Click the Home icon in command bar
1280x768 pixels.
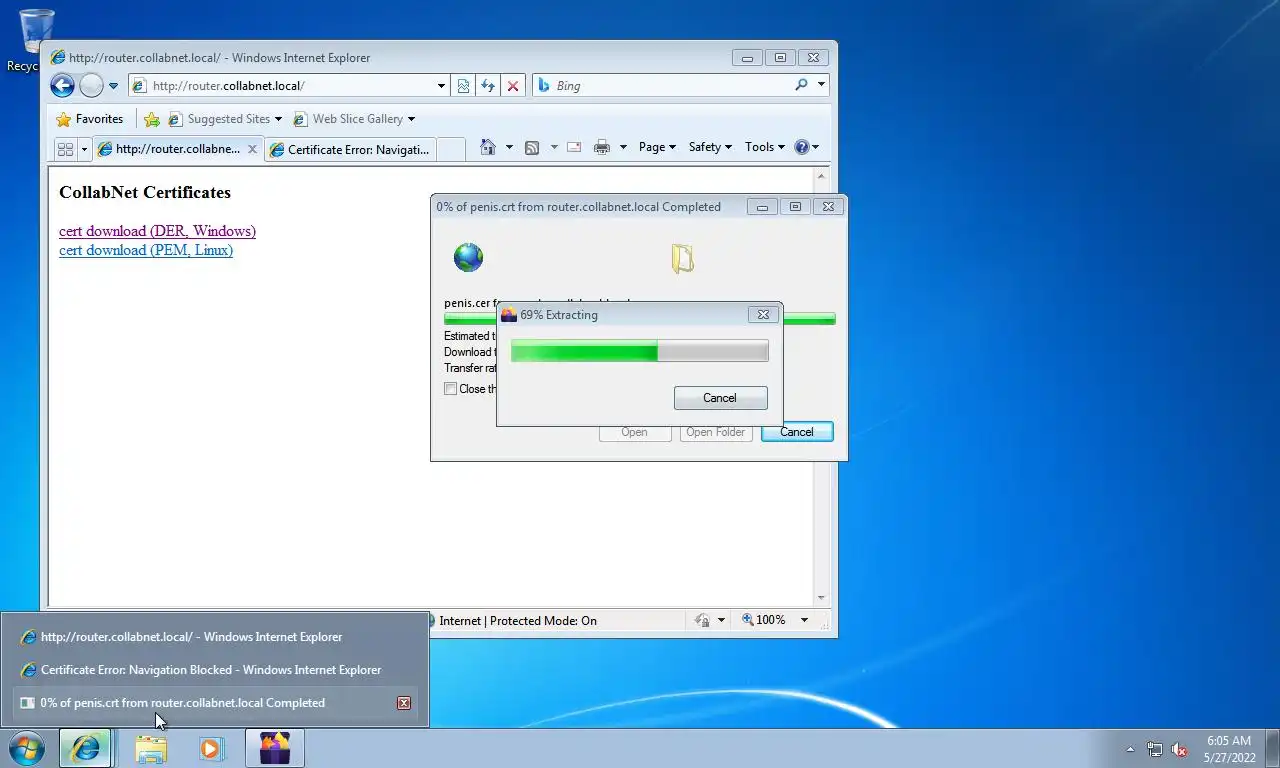point(488,147)
